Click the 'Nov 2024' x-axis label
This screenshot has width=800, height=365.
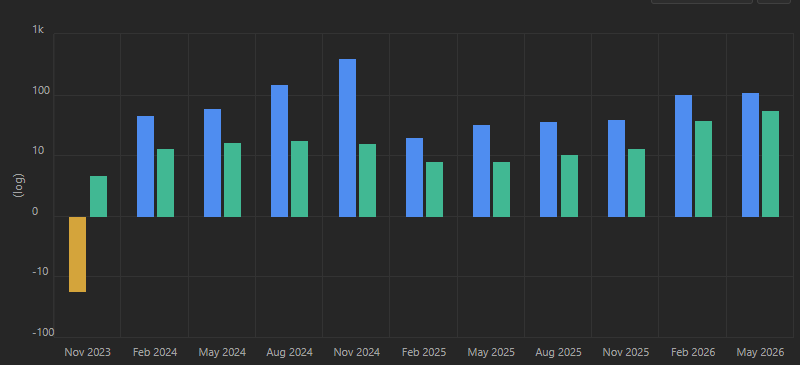coord(357,352)
